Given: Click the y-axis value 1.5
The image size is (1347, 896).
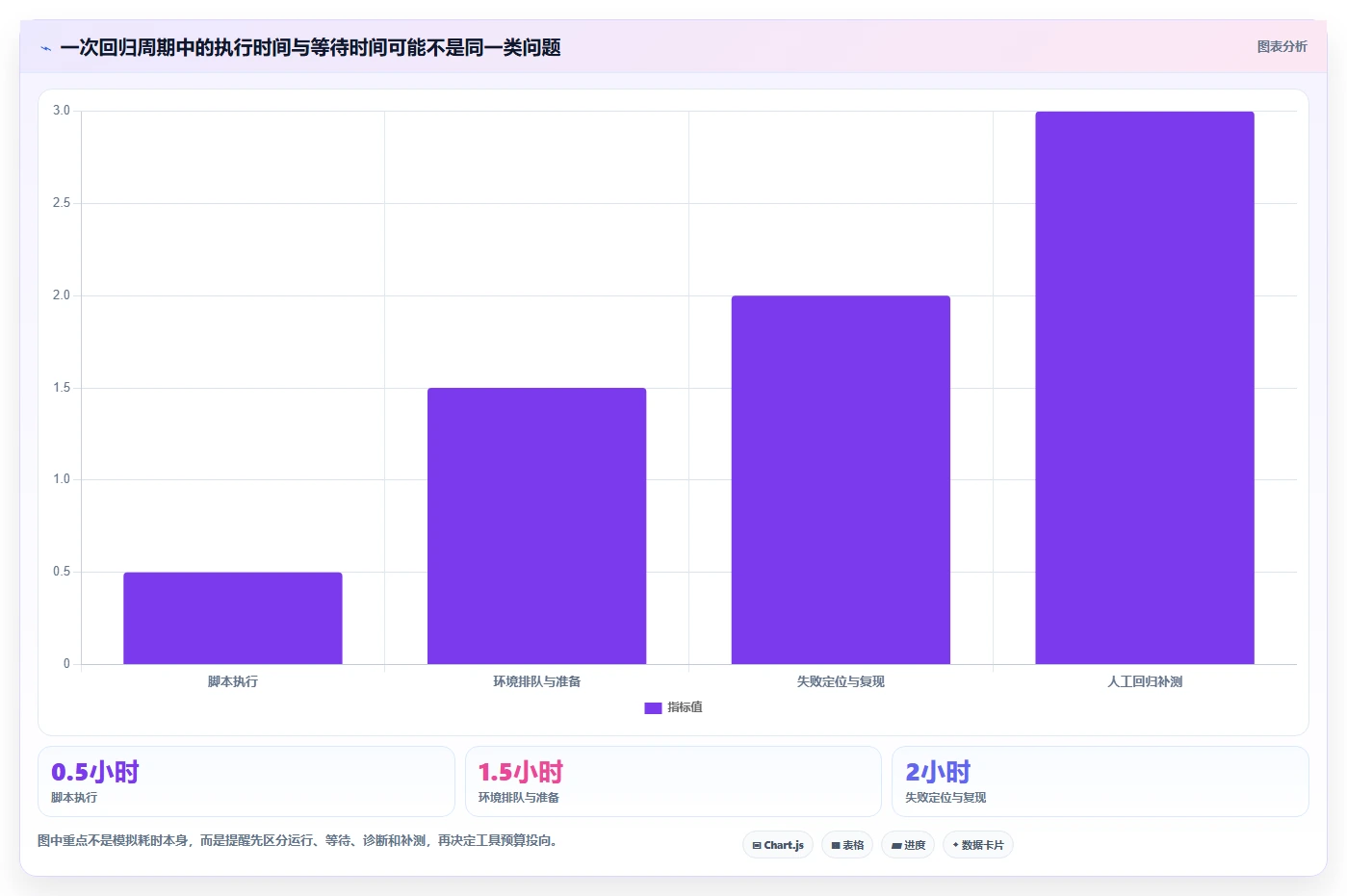Looking at the screenshot, I should [x=62, y=388].
